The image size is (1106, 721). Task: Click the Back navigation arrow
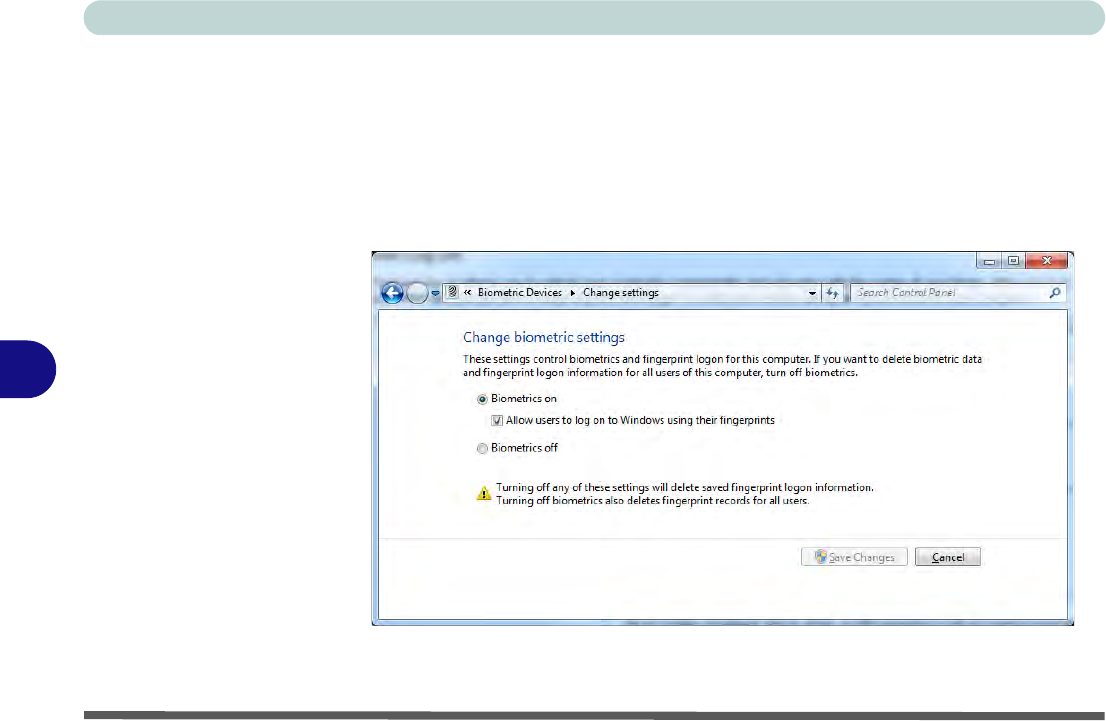point(392,293)
